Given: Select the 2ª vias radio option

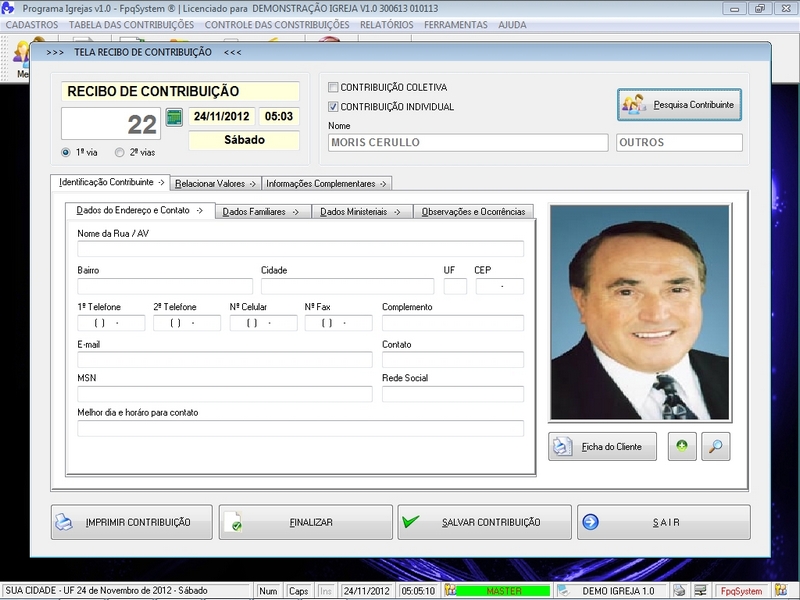Looking at the screenshot, I should click(x=120, y=153).
